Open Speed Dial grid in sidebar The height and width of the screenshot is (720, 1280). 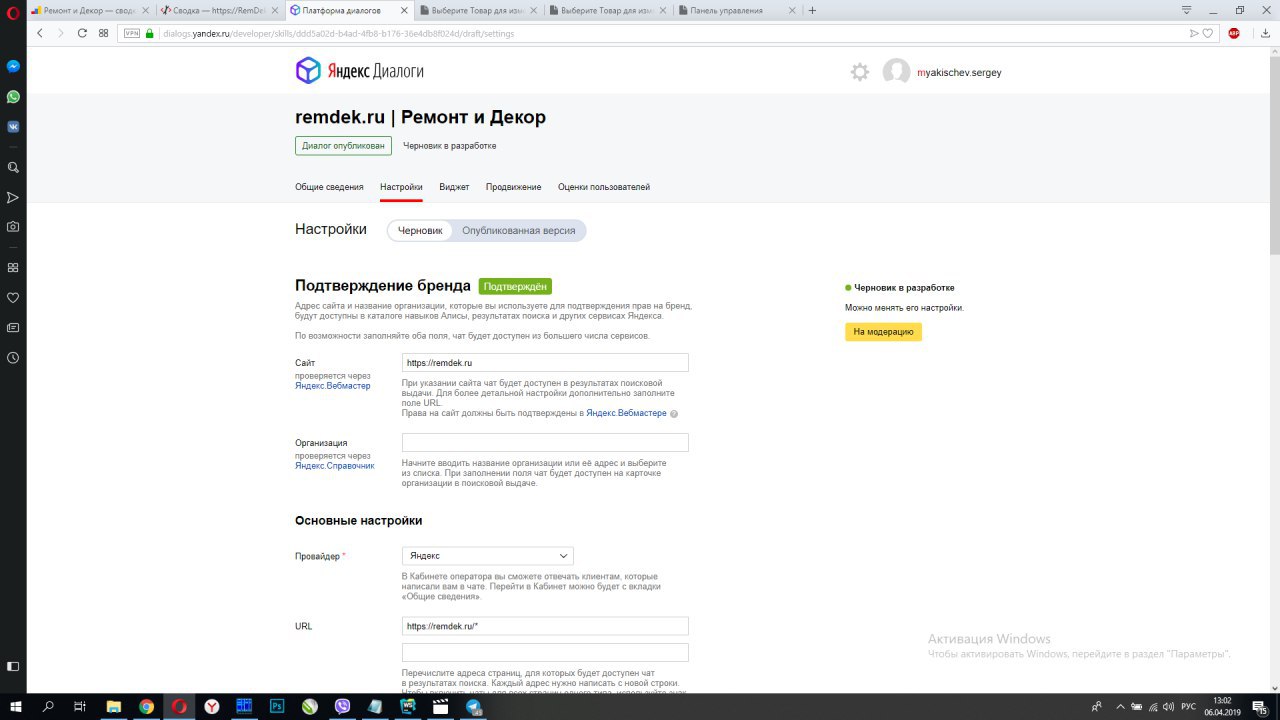[x=13, y=268]
